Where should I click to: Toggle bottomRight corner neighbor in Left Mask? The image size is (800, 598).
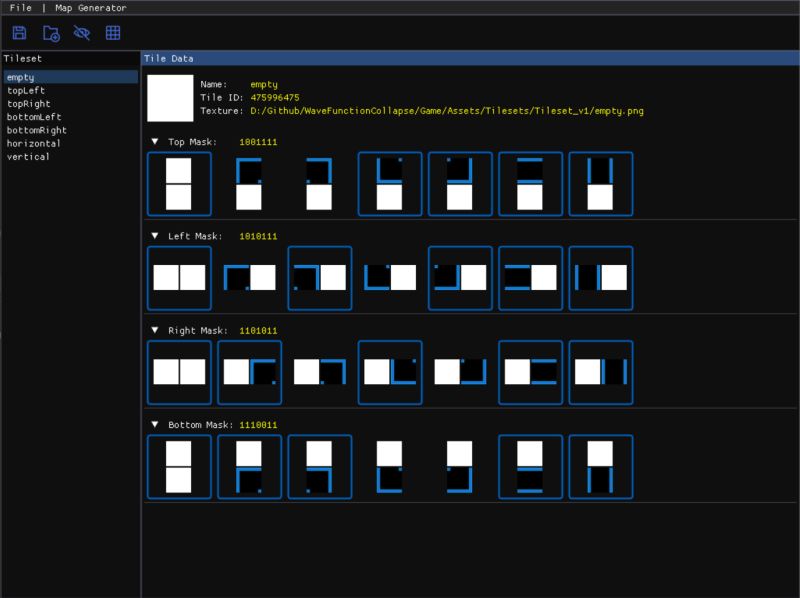click(460, 278)
